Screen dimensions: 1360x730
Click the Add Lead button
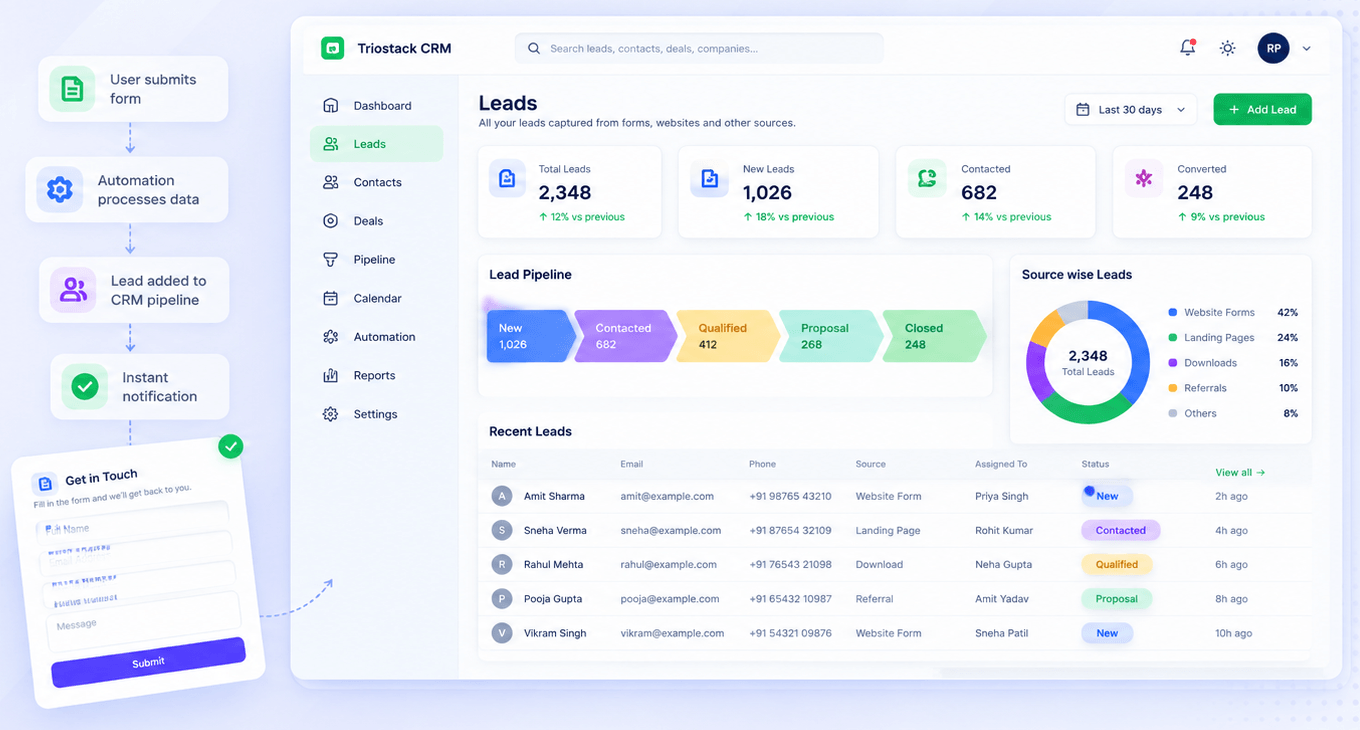coord(1262,110)
